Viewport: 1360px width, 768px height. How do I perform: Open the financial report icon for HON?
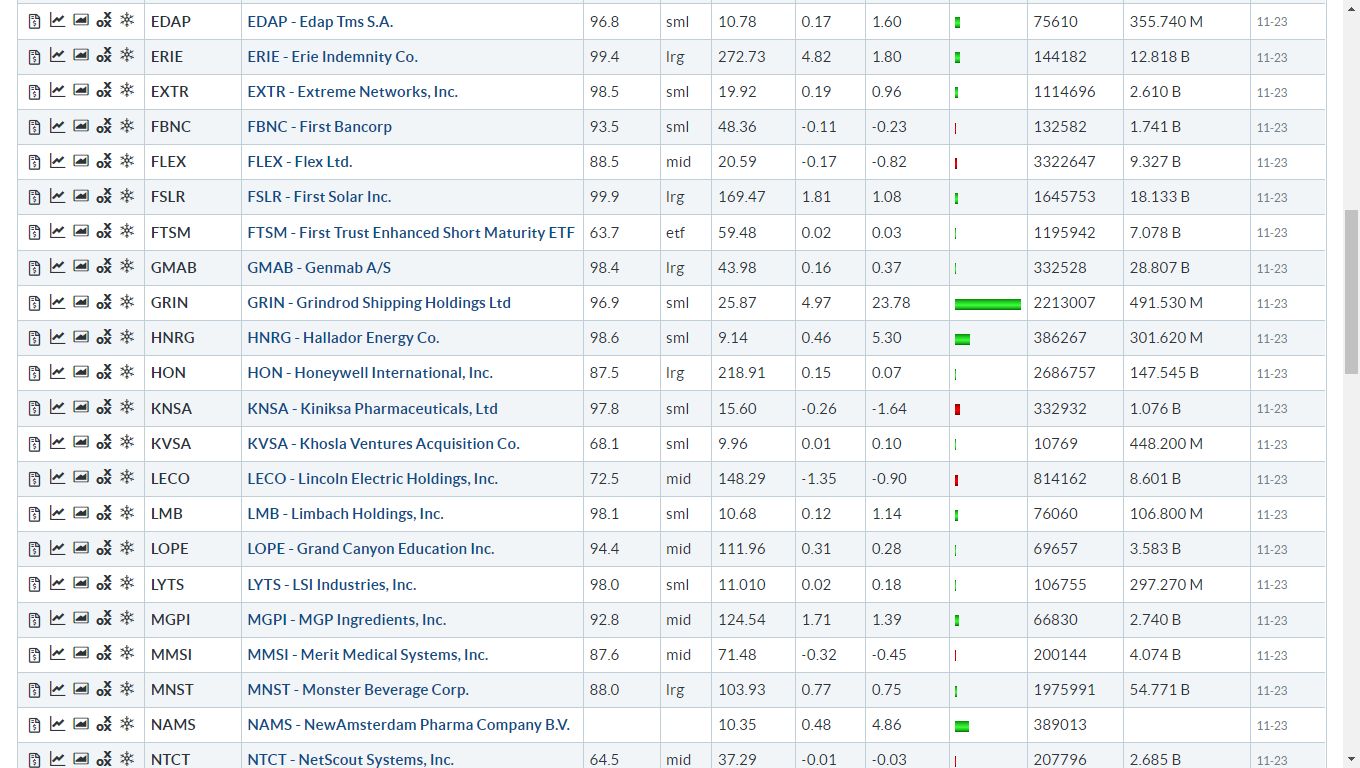point(34,373)
